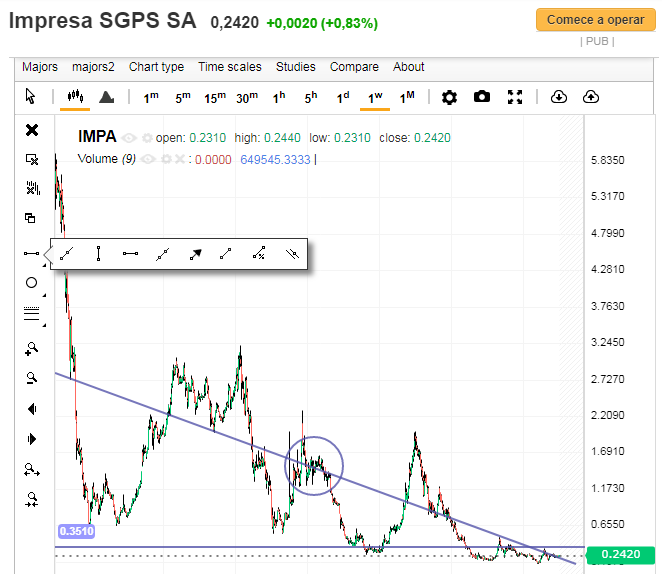The image size is (662, 574).
Task: Switch to mountain area chart type
Action: (x=106, y=97)
